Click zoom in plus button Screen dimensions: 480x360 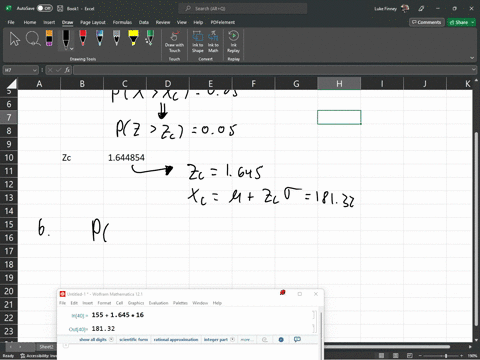(x=463, y=356)
